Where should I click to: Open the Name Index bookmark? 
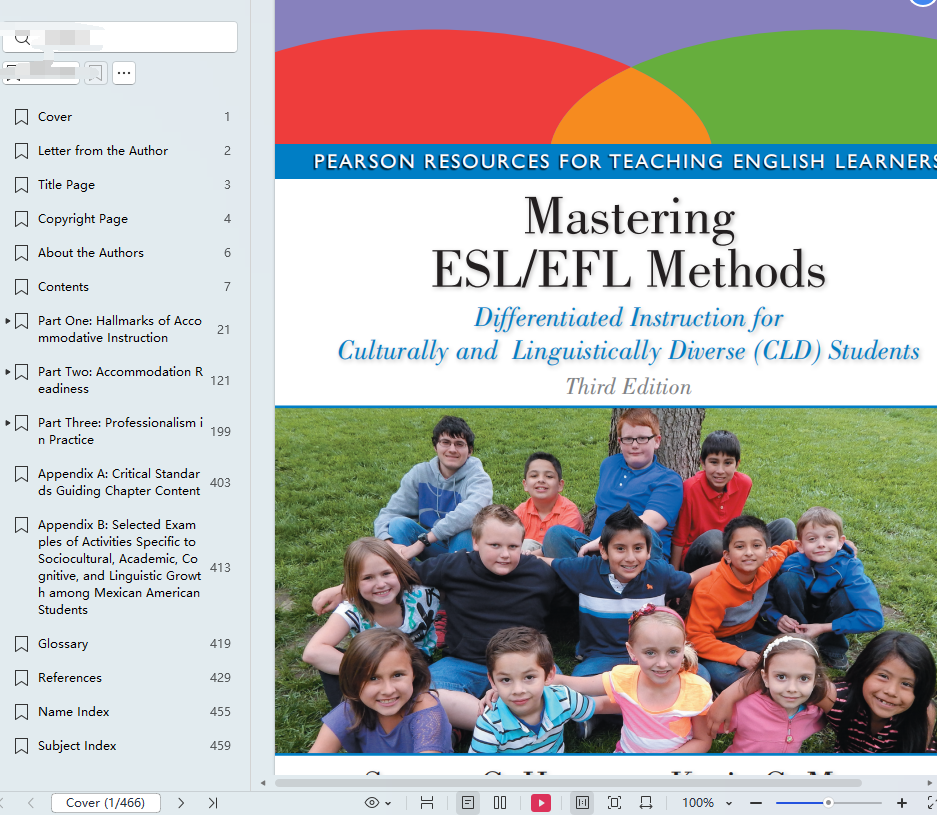(74, 712)
